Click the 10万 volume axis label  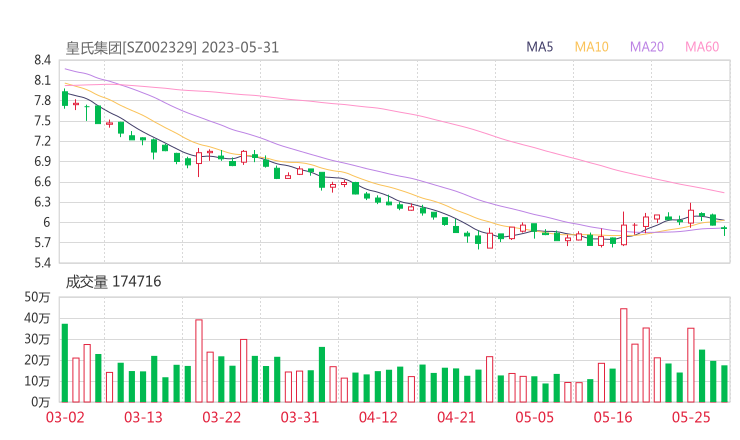[37, 381]
